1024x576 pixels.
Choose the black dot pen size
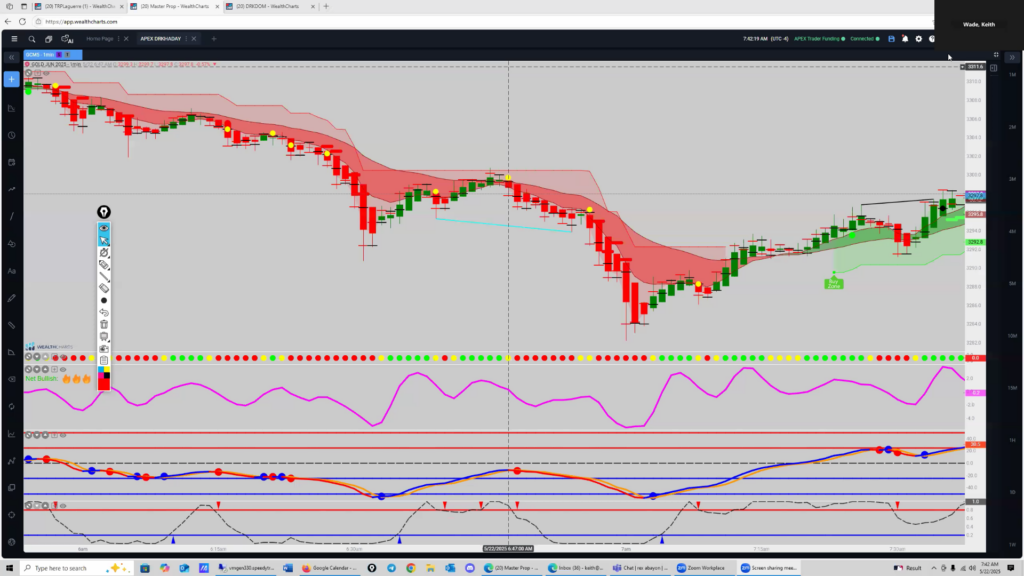[x=104, y=300]
